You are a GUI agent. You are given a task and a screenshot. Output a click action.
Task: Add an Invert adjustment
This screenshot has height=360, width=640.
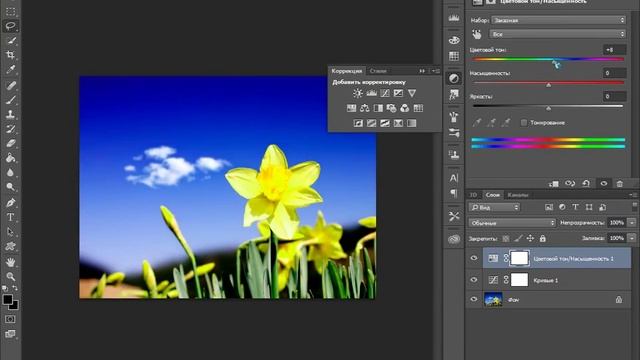[358, 123]
